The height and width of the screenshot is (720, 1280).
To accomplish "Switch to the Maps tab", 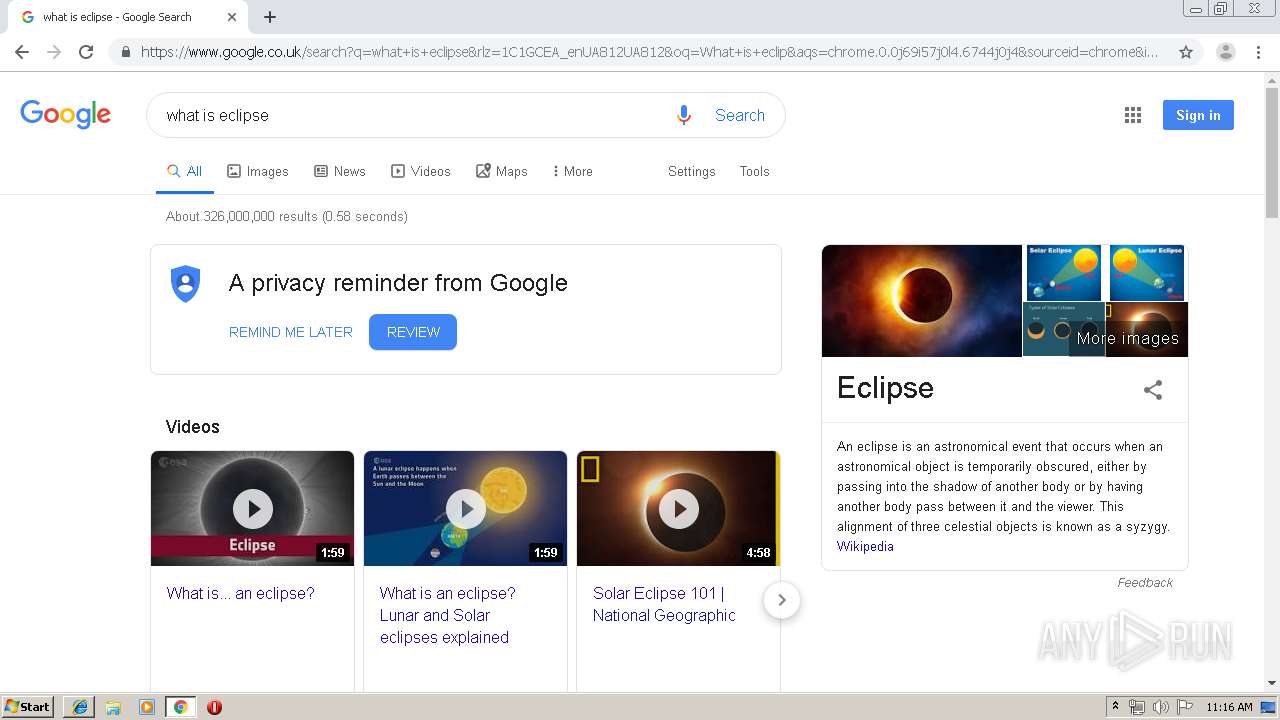I will click(502, 171).
